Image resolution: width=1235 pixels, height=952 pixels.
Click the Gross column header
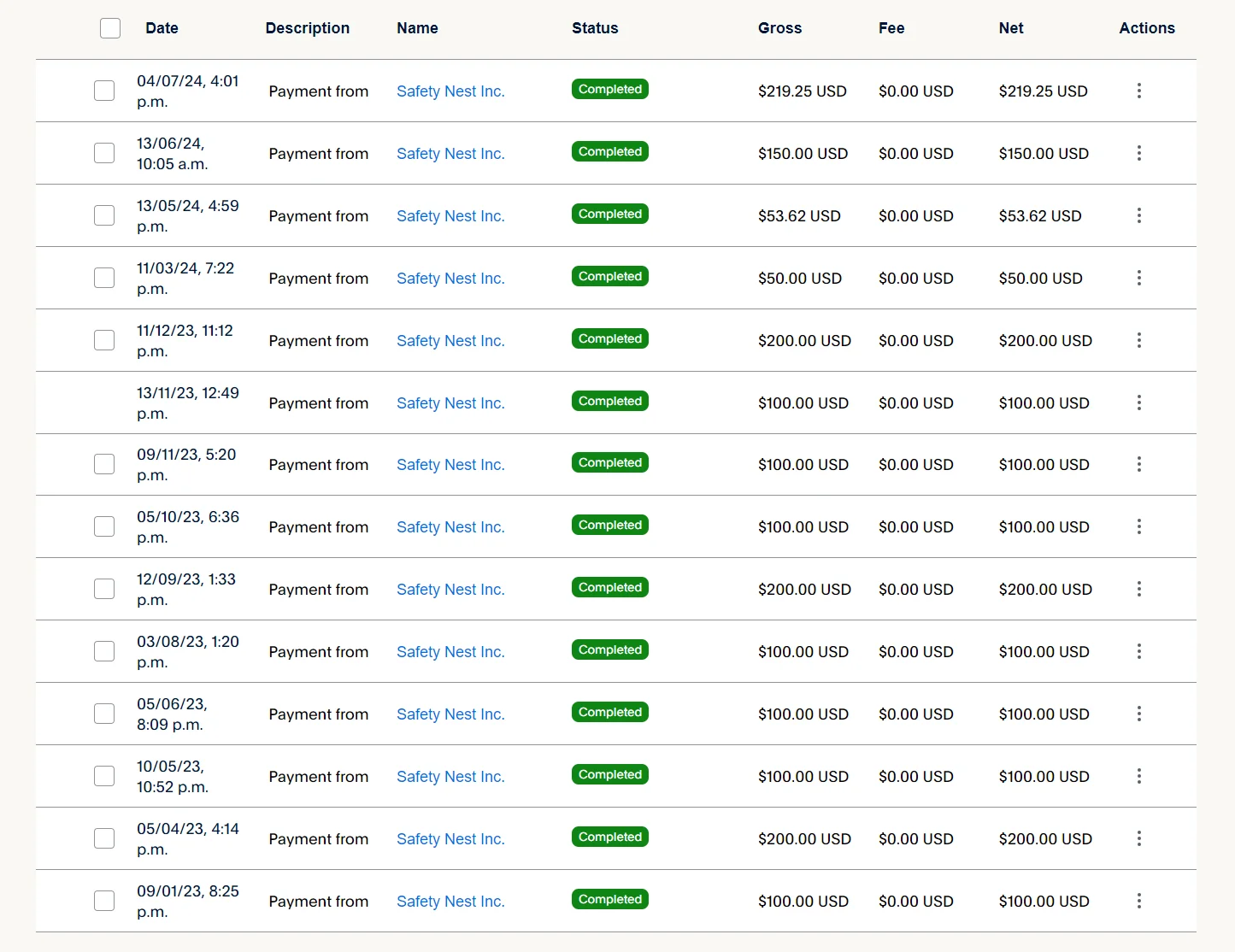click(779, 28)
